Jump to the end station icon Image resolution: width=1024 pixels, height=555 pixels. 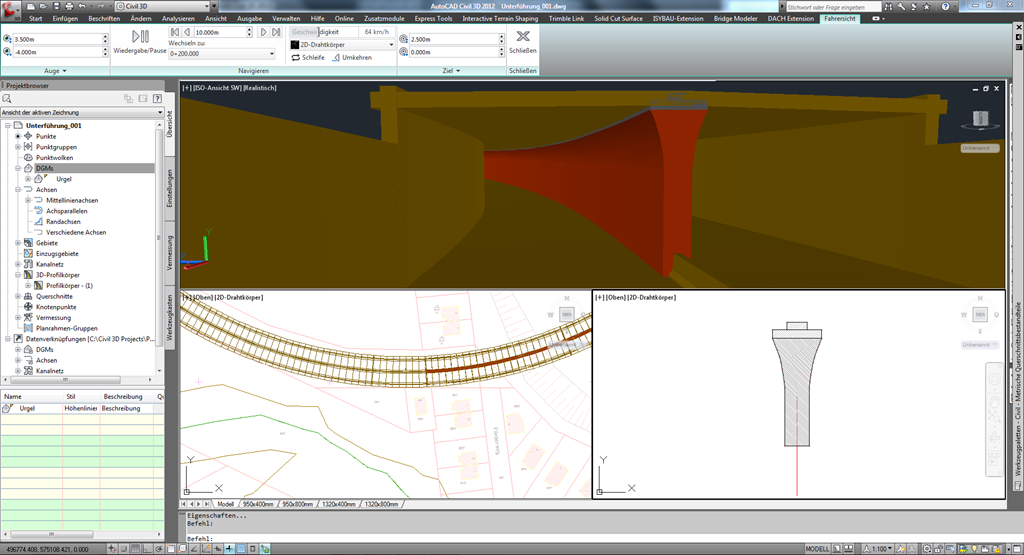pos(277,32)
